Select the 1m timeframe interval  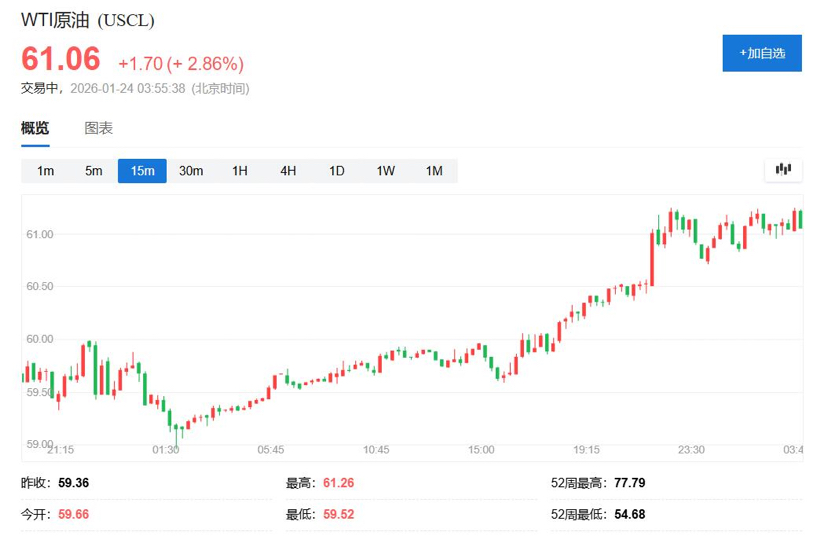[x=46, y=171]
